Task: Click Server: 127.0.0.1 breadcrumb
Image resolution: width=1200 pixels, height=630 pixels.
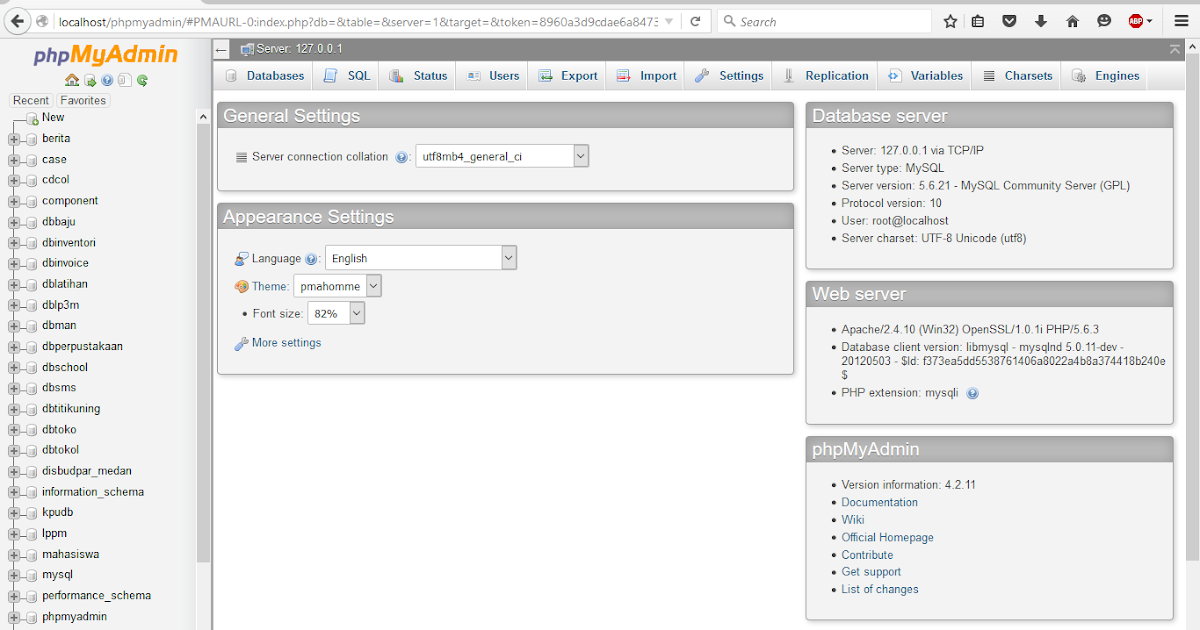Action: (299, 49)
